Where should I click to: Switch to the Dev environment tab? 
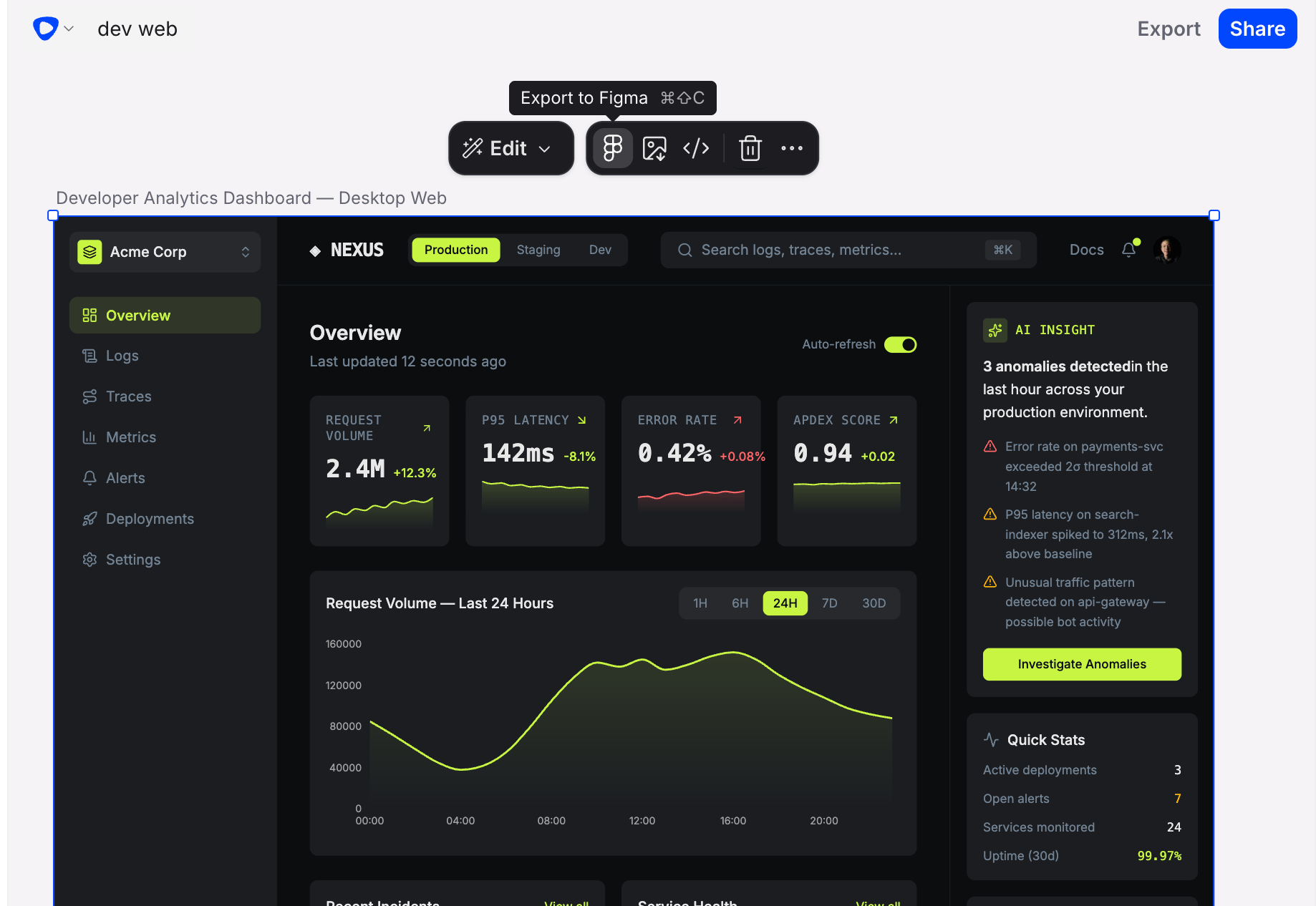(600, 250)
